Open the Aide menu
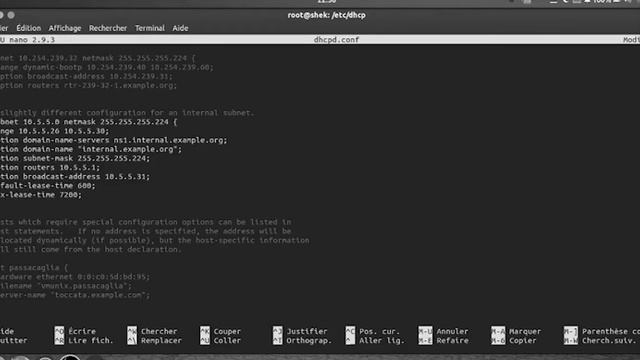 tap(180, 28)
